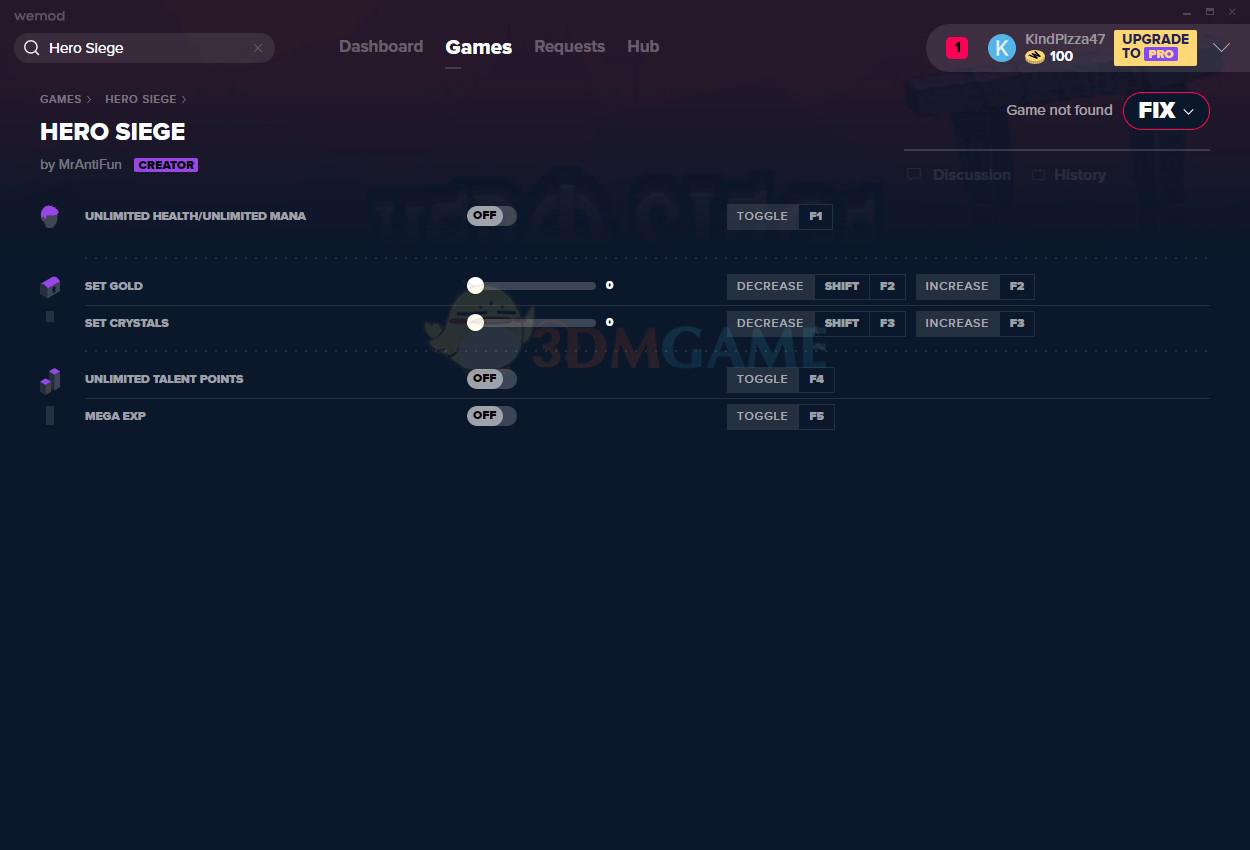Click TOGGLE hotkey for Mega Exp
The width and height of the screenshot is (1250, 850).
(x=763, y=416)
